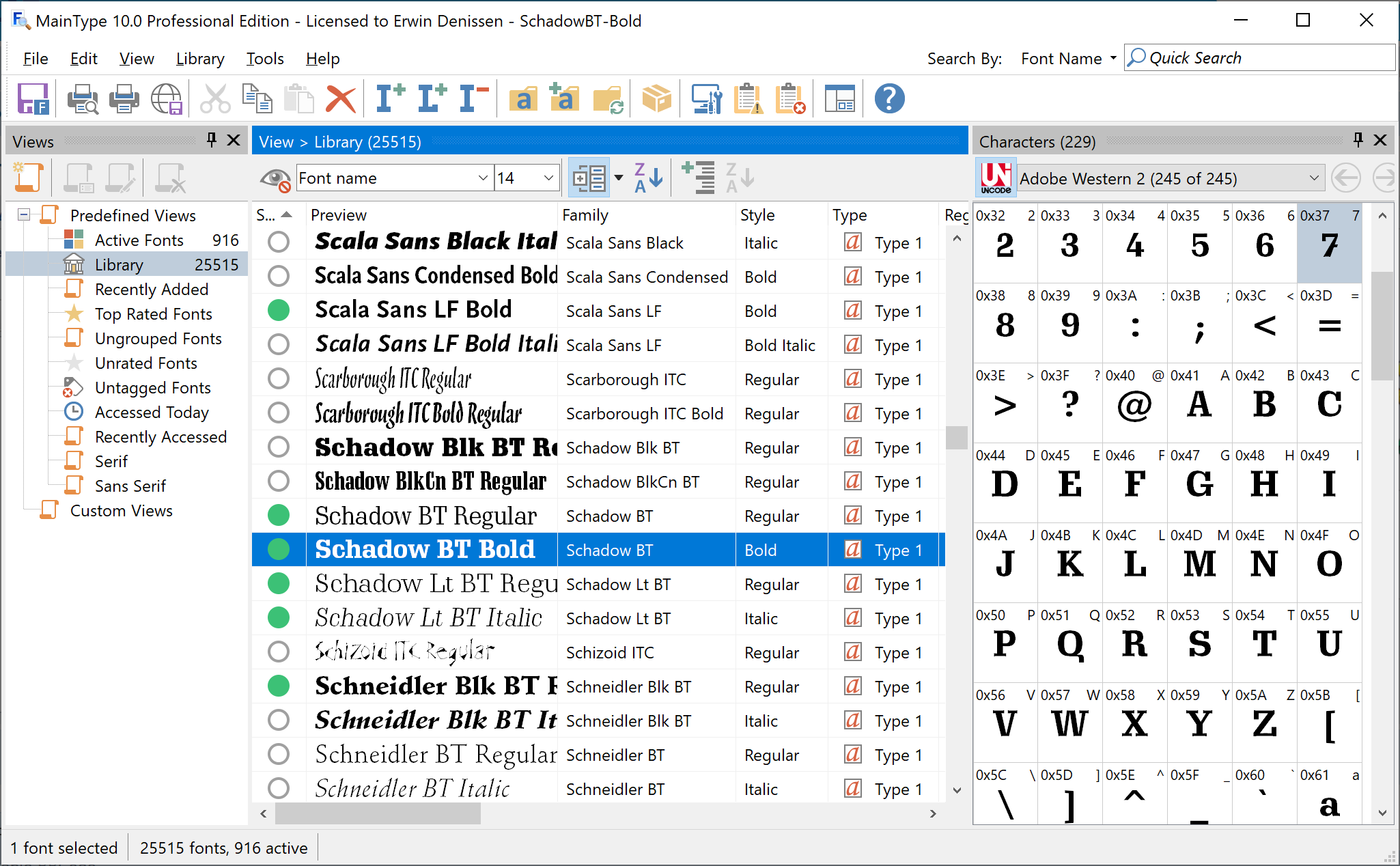
Task: Click the font list vertical scrollbar thumb
Action: pyautogui.click(x=957, y=437)
